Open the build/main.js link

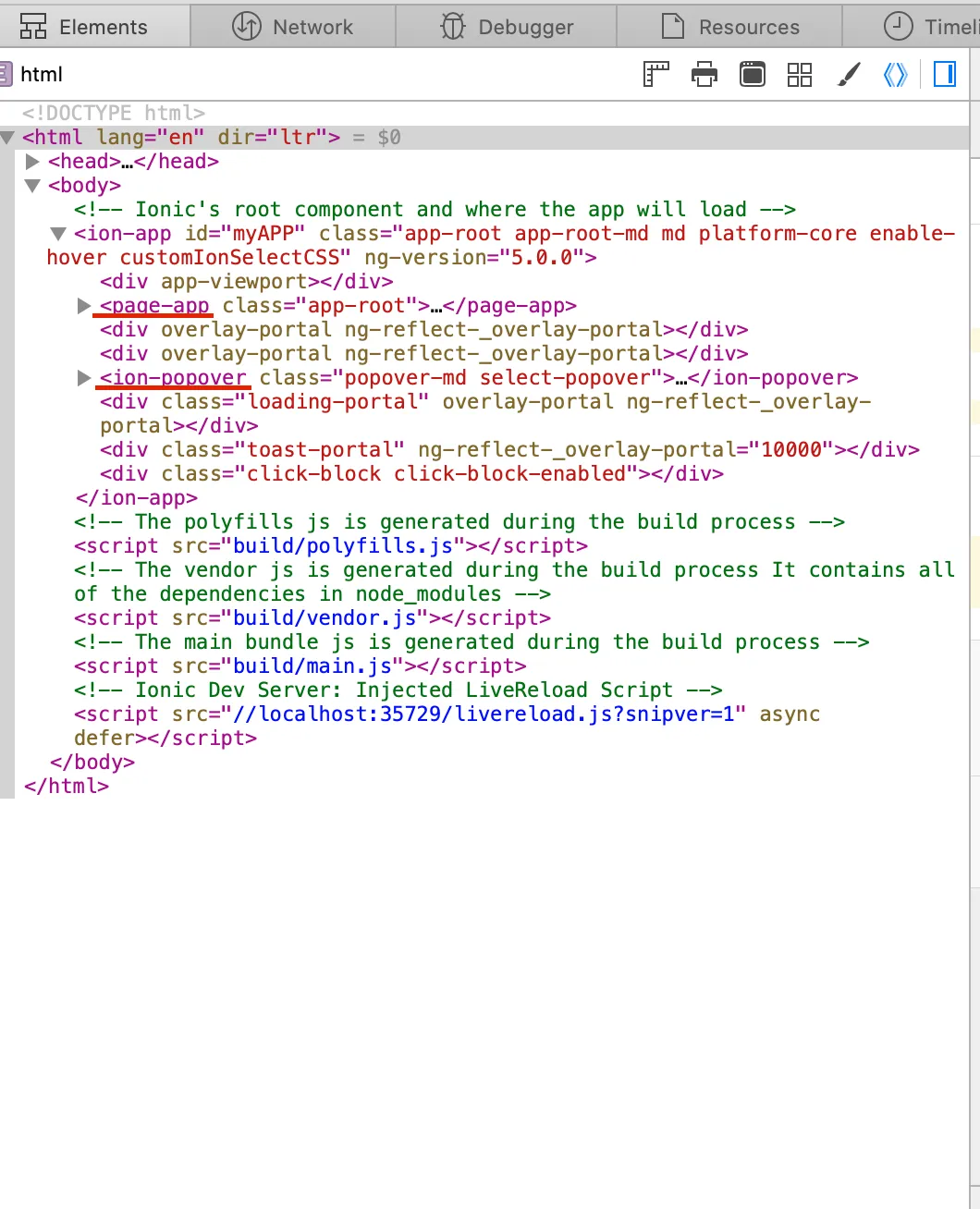312,666
